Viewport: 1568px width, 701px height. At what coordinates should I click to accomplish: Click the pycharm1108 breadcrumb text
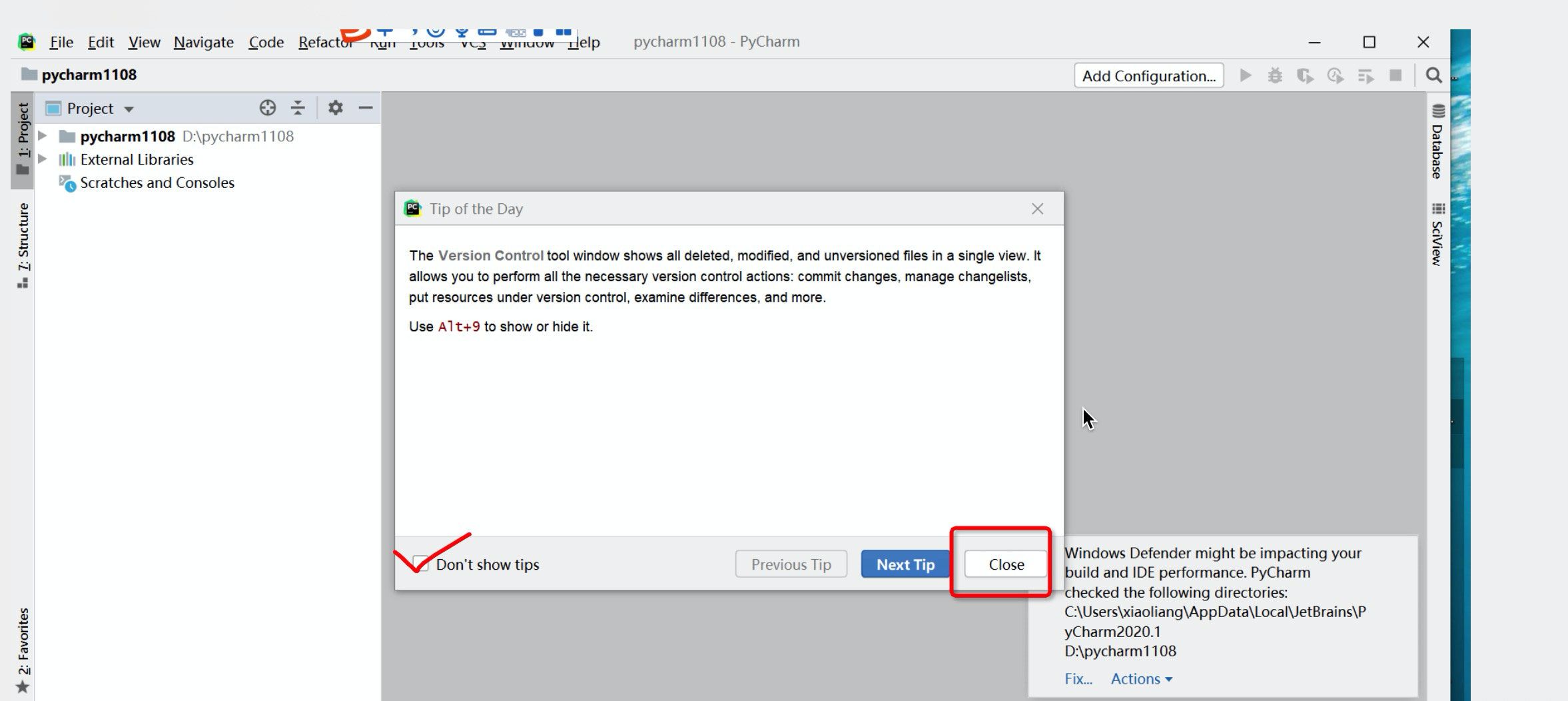tap(89, 75)
